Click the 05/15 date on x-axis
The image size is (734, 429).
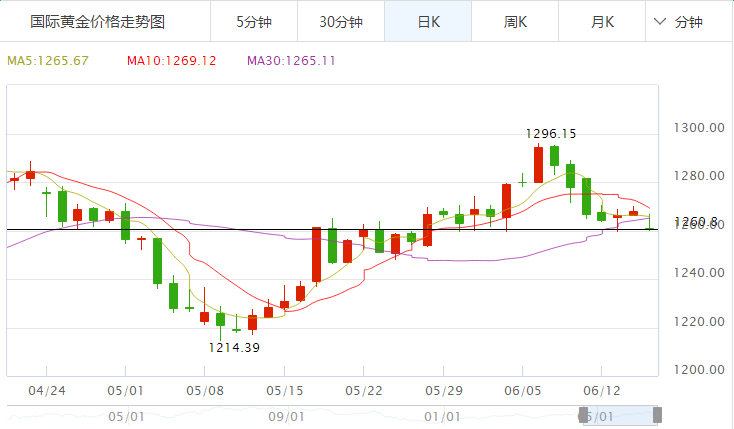(285, 389)
